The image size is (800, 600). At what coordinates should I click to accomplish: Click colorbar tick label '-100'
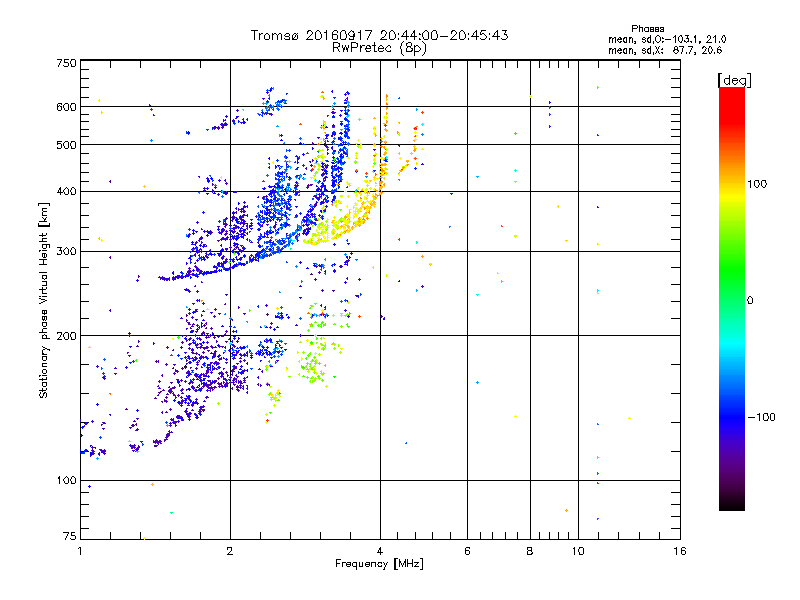point(761,417)
